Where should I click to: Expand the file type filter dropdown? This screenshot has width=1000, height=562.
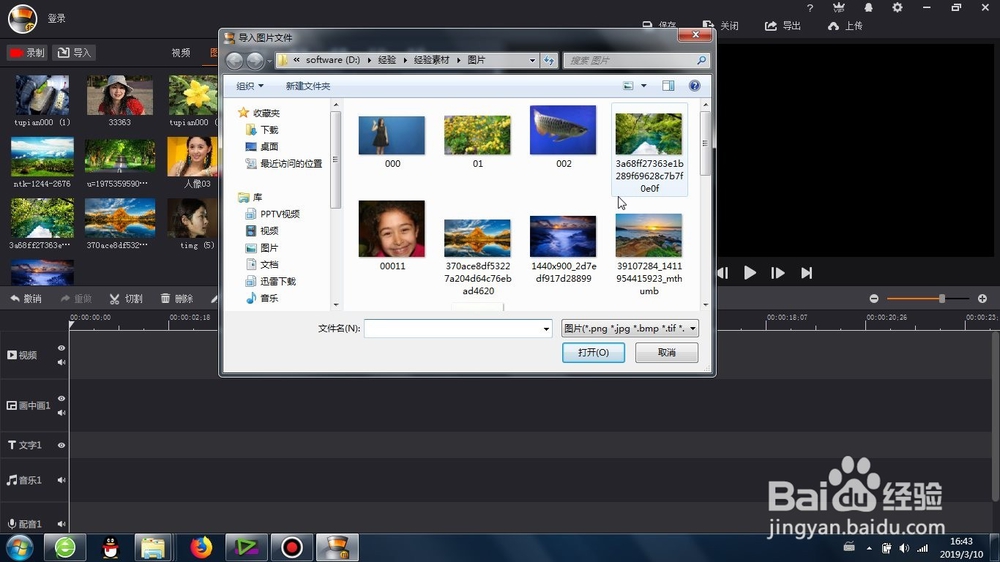(x=693, y=329)
